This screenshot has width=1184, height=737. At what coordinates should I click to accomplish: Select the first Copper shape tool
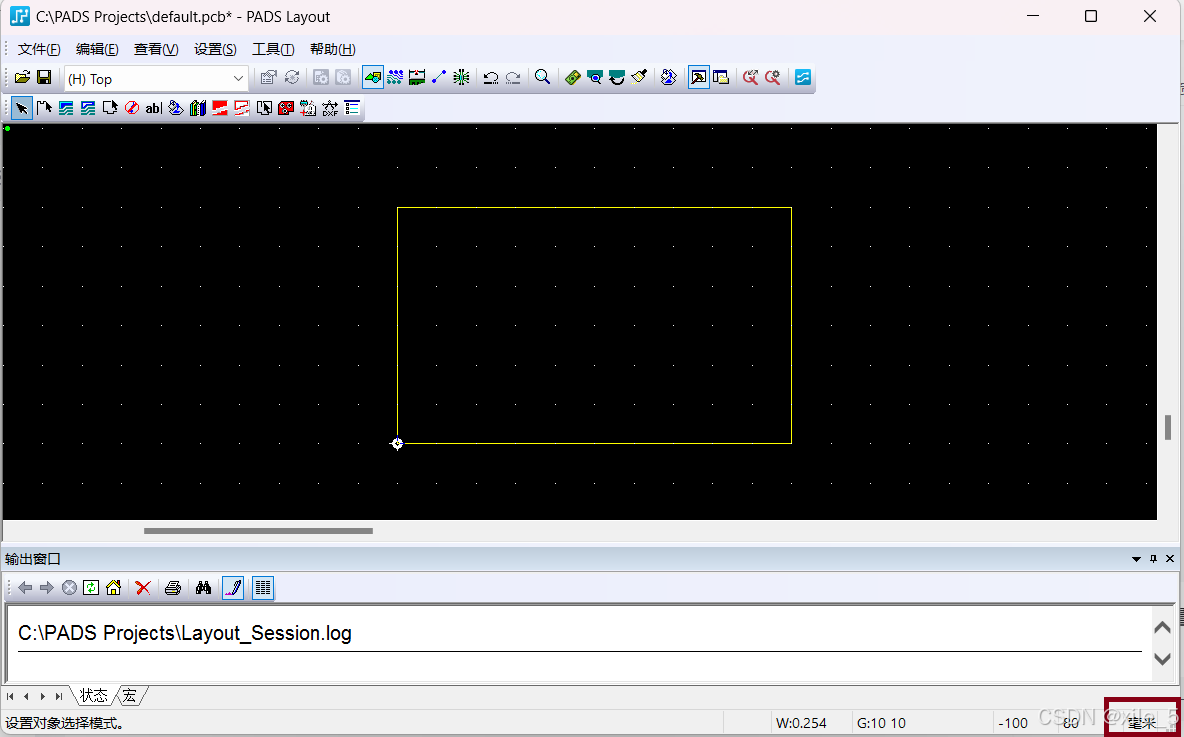tap(66, 108)
